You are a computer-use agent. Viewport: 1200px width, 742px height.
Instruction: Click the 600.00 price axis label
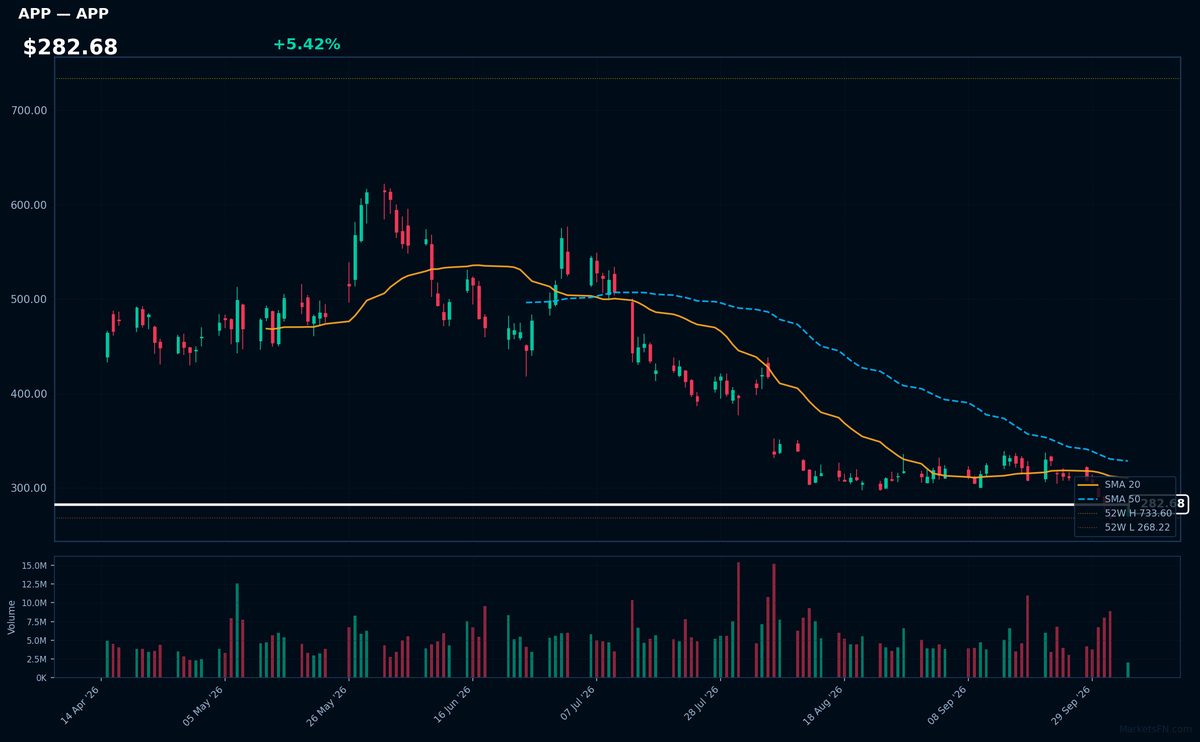(29, 205)
